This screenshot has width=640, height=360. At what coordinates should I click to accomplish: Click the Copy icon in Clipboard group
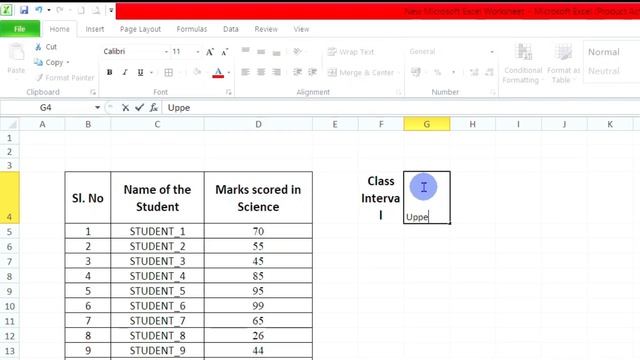pyautogui.click(x=38, y=62)
